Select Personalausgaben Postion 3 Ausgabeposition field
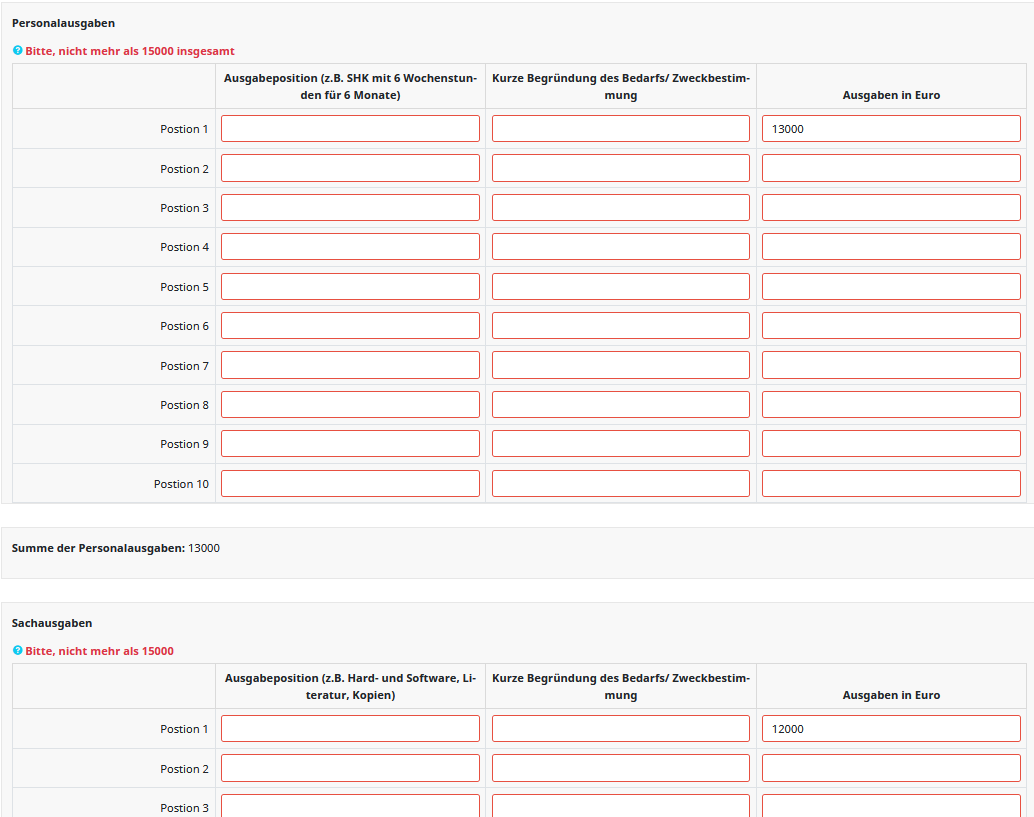The height and width of the screenshot is (817, 1034). 350,208
